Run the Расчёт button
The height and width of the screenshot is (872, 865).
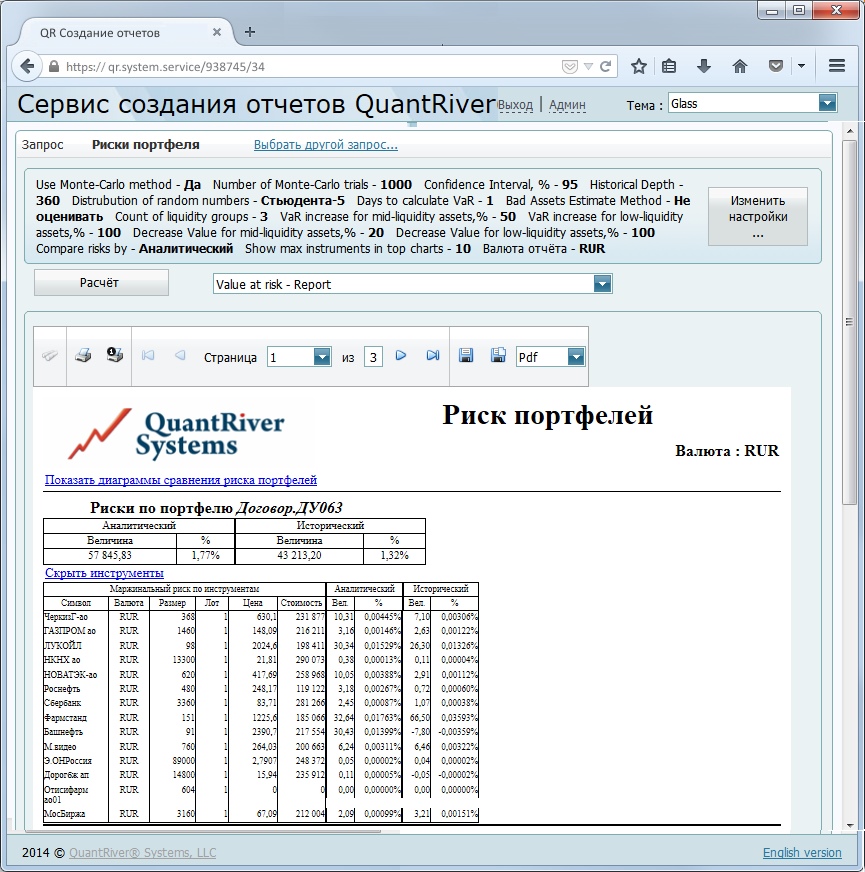[x=101, y=283]
